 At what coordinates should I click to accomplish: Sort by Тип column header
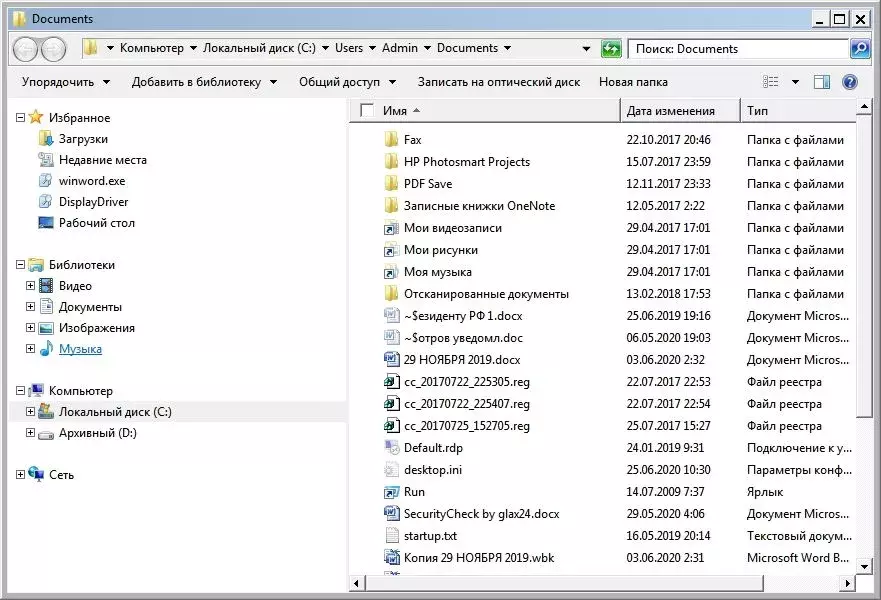(x=798, y=111)
